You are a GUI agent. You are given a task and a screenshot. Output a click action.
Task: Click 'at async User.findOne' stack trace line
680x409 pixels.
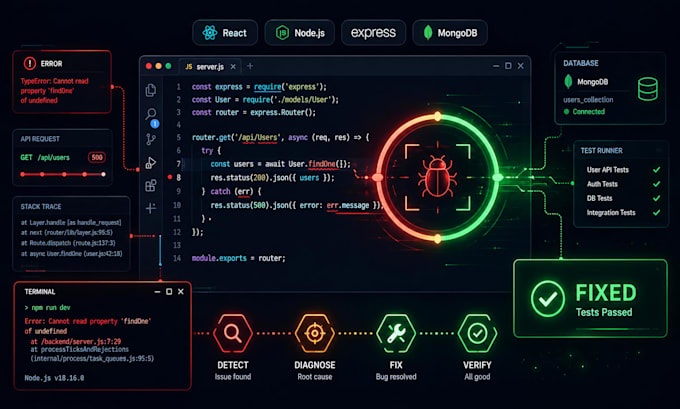pos(72,253)
